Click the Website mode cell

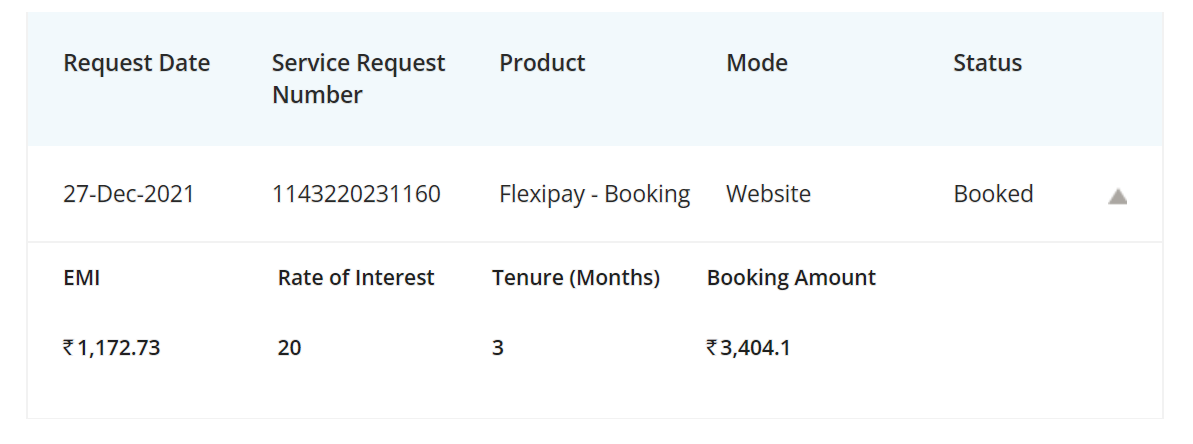pos(768,194)
